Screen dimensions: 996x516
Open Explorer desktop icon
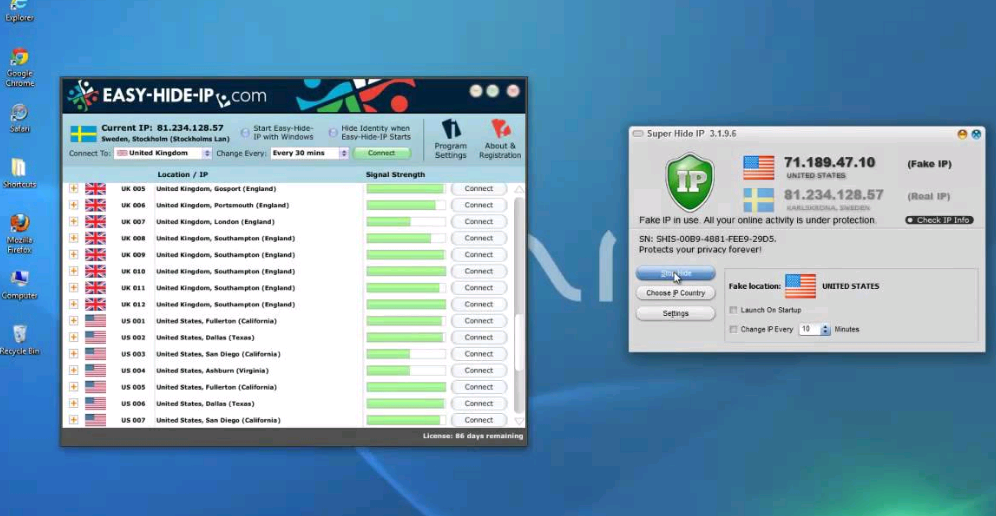(x=20, y=11)
